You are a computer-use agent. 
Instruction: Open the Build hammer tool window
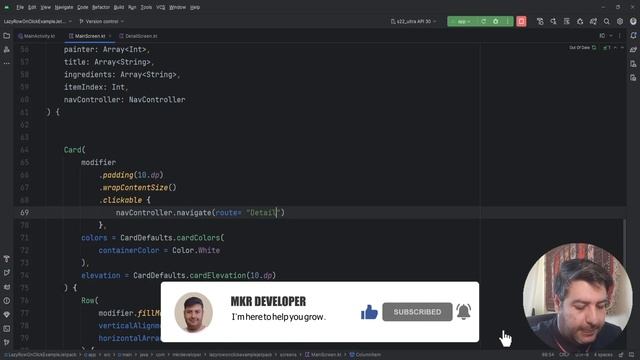(7, 259)
